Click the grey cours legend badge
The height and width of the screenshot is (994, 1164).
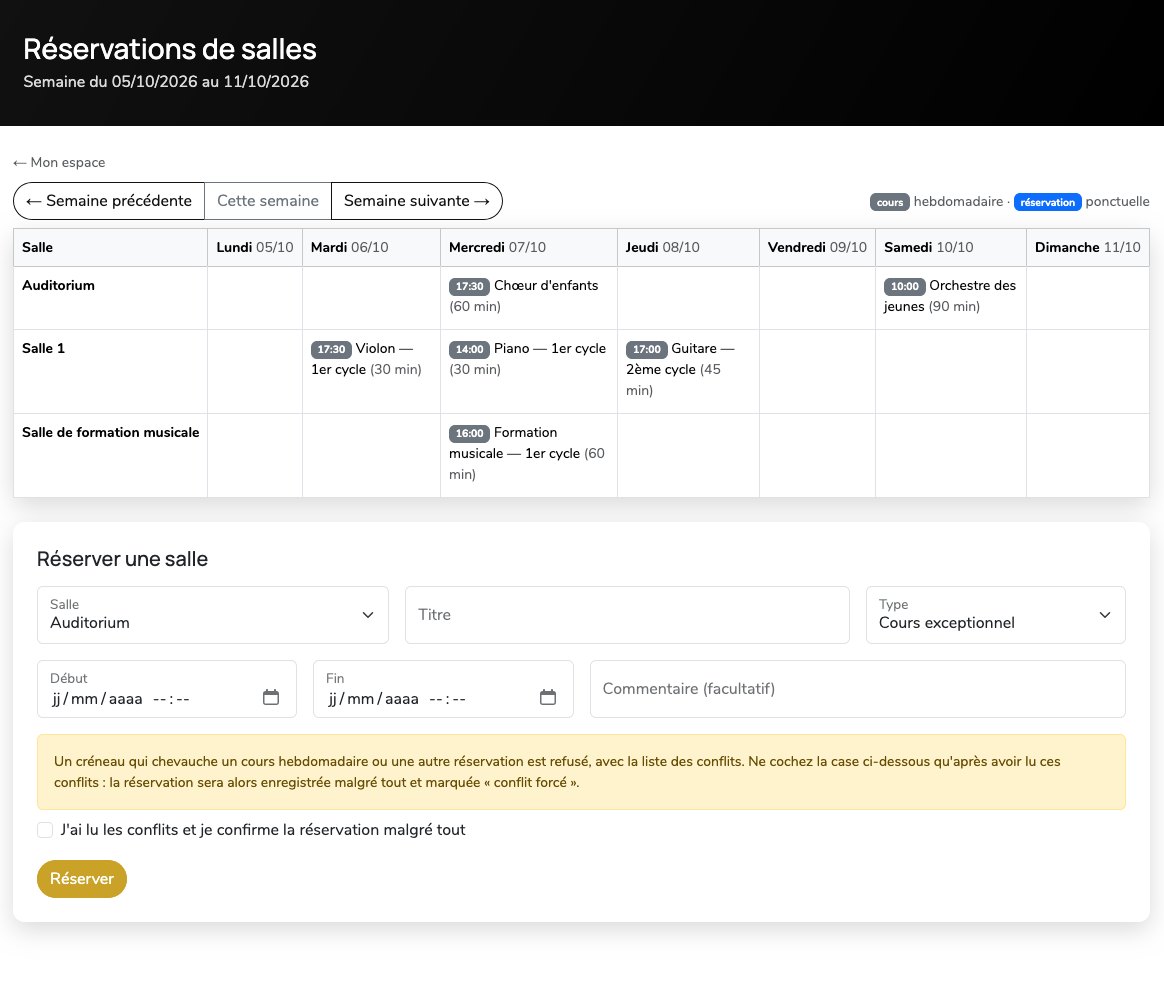click(889, 202)
